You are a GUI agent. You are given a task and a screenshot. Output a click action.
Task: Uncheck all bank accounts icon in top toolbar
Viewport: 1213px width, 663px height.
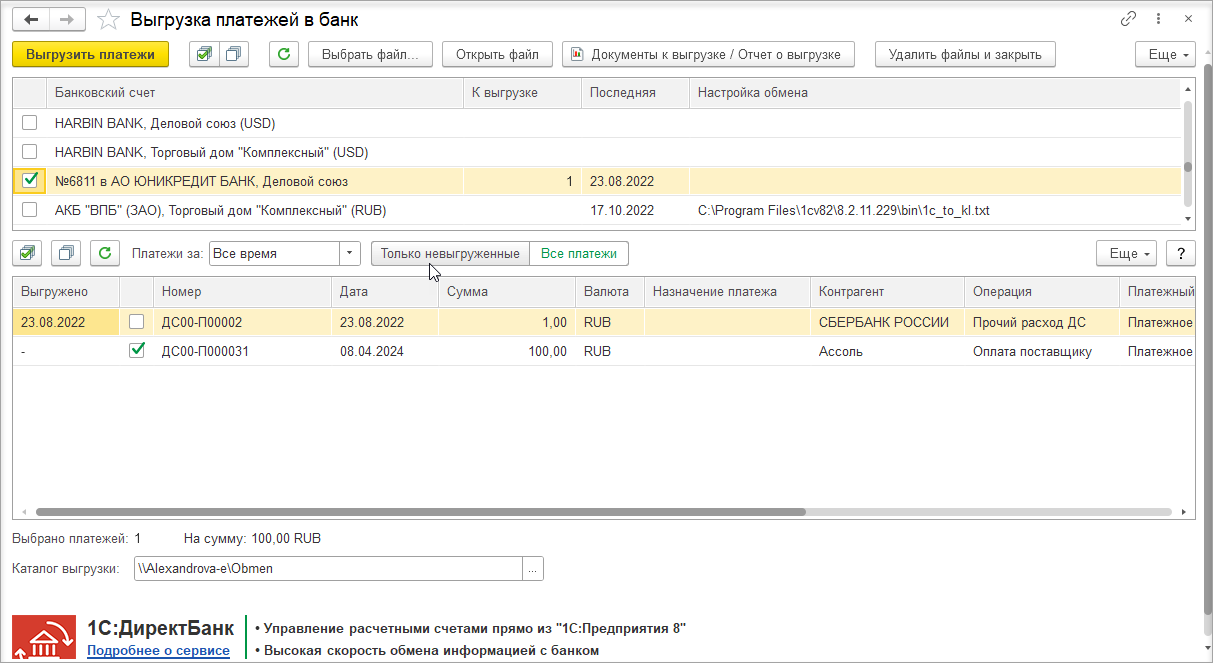click(x=234, y=55)
